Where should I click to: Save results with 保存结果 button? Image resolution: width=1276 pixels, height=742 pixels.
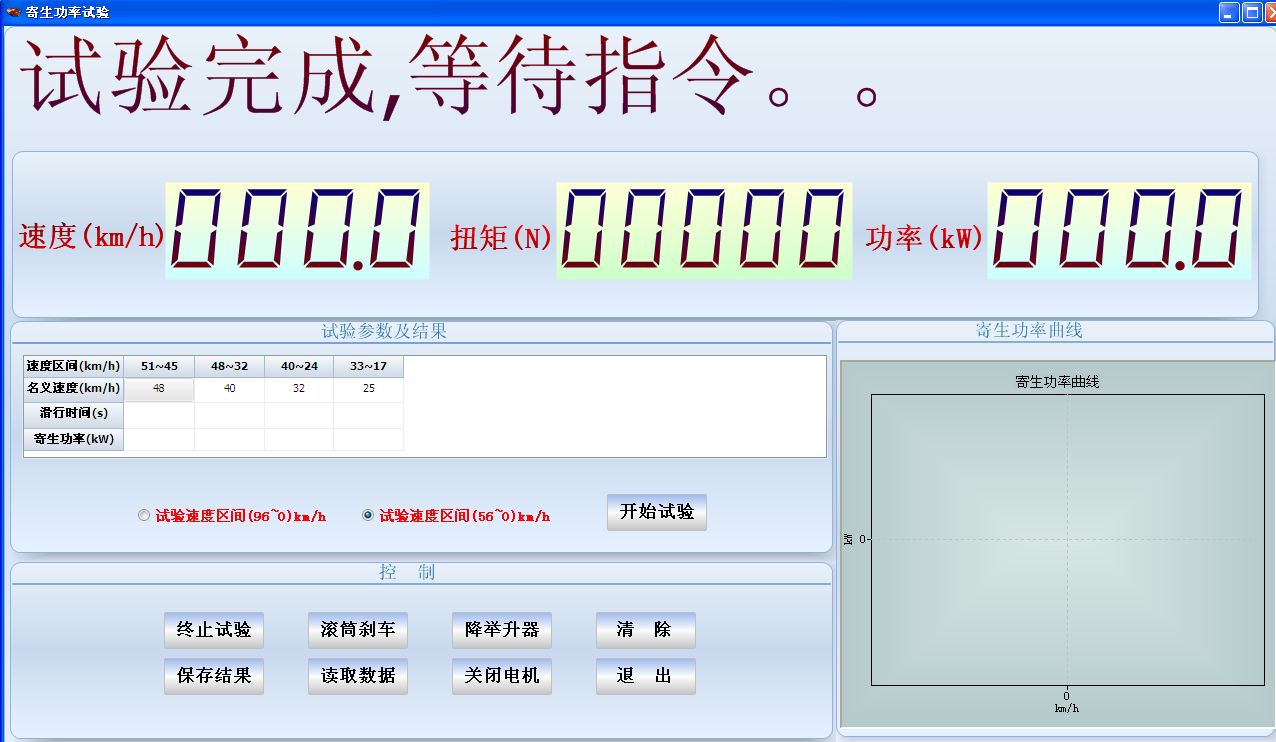213,676
